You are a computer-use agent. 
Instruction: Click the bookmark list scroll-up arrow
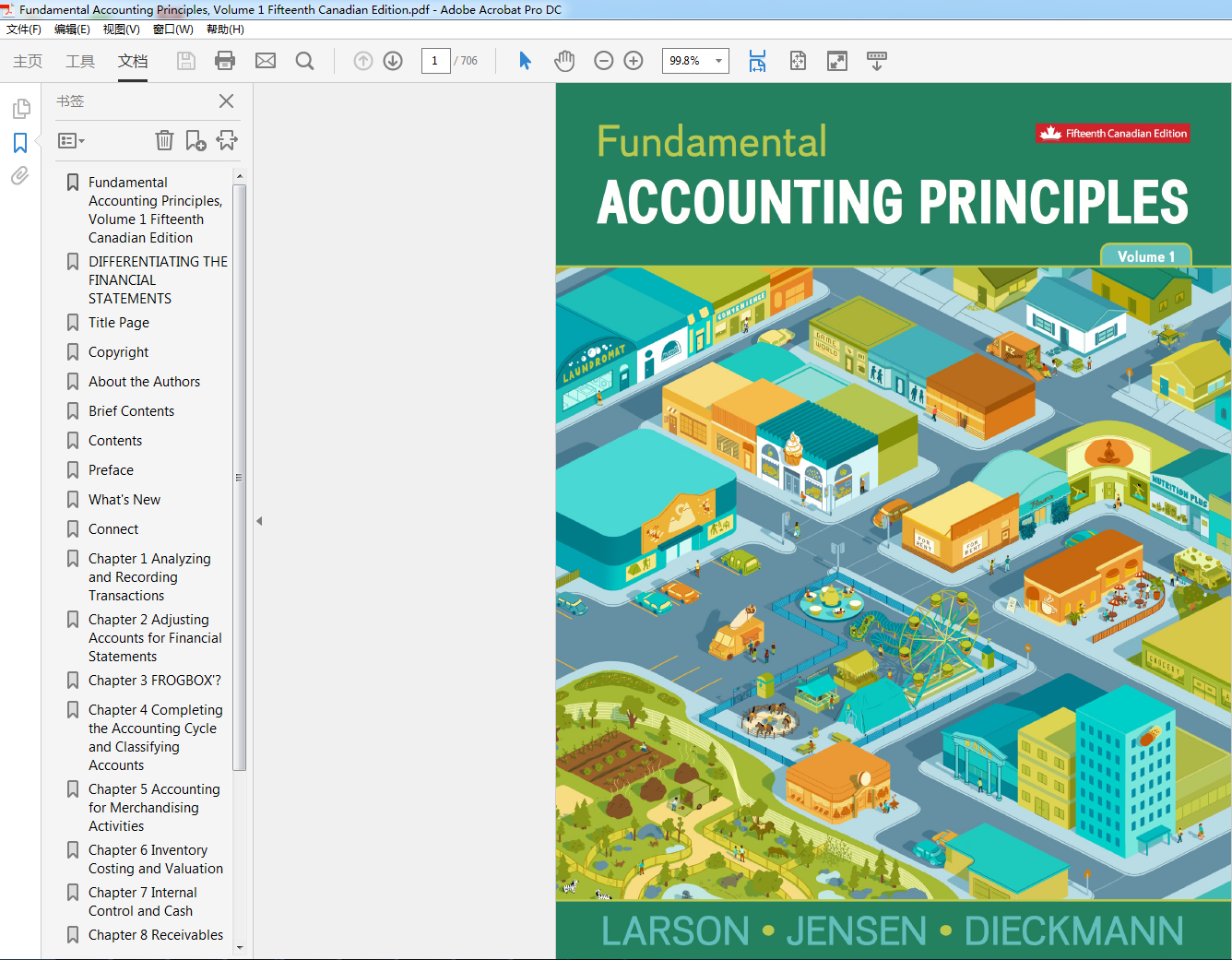point(240,176)
